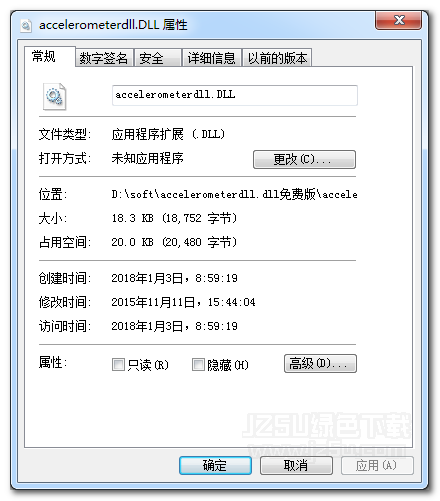The image size is (440, 501).
Task: Click the 文件类型 value text
Action: point(168,134)
